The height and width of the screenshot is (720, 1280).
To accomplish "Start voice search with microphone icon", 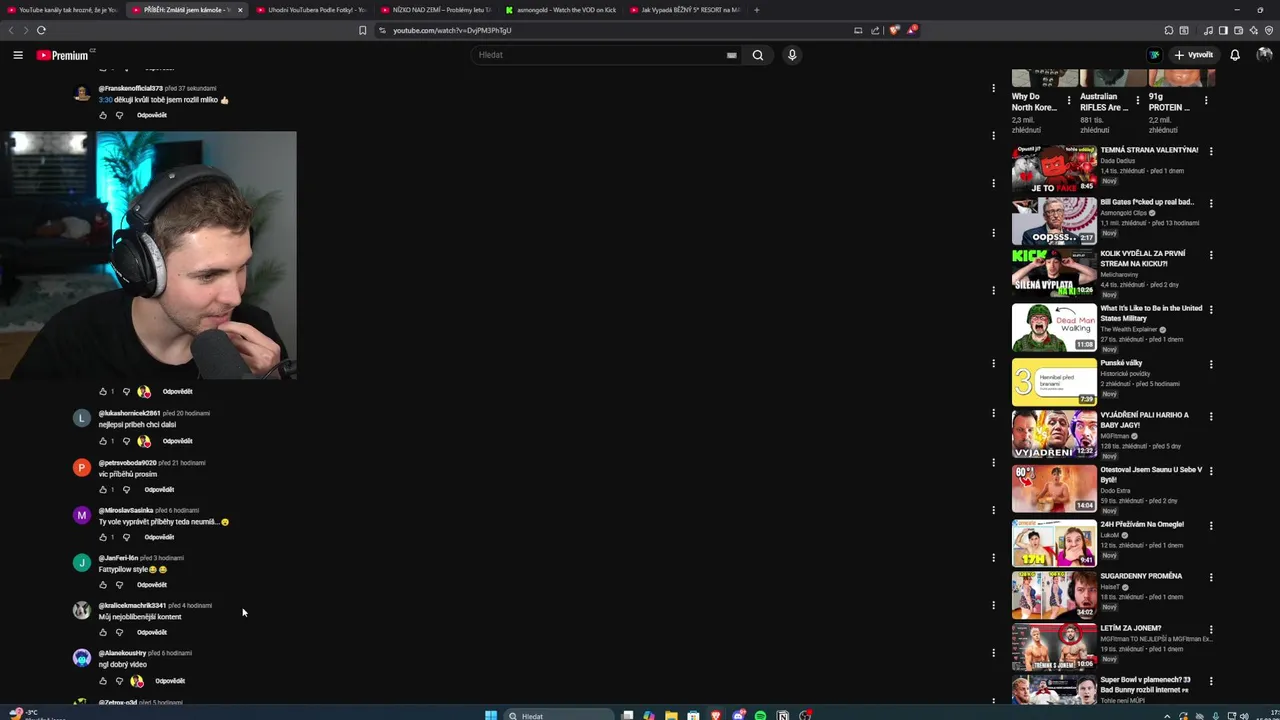I will click(x=792, y=55).
